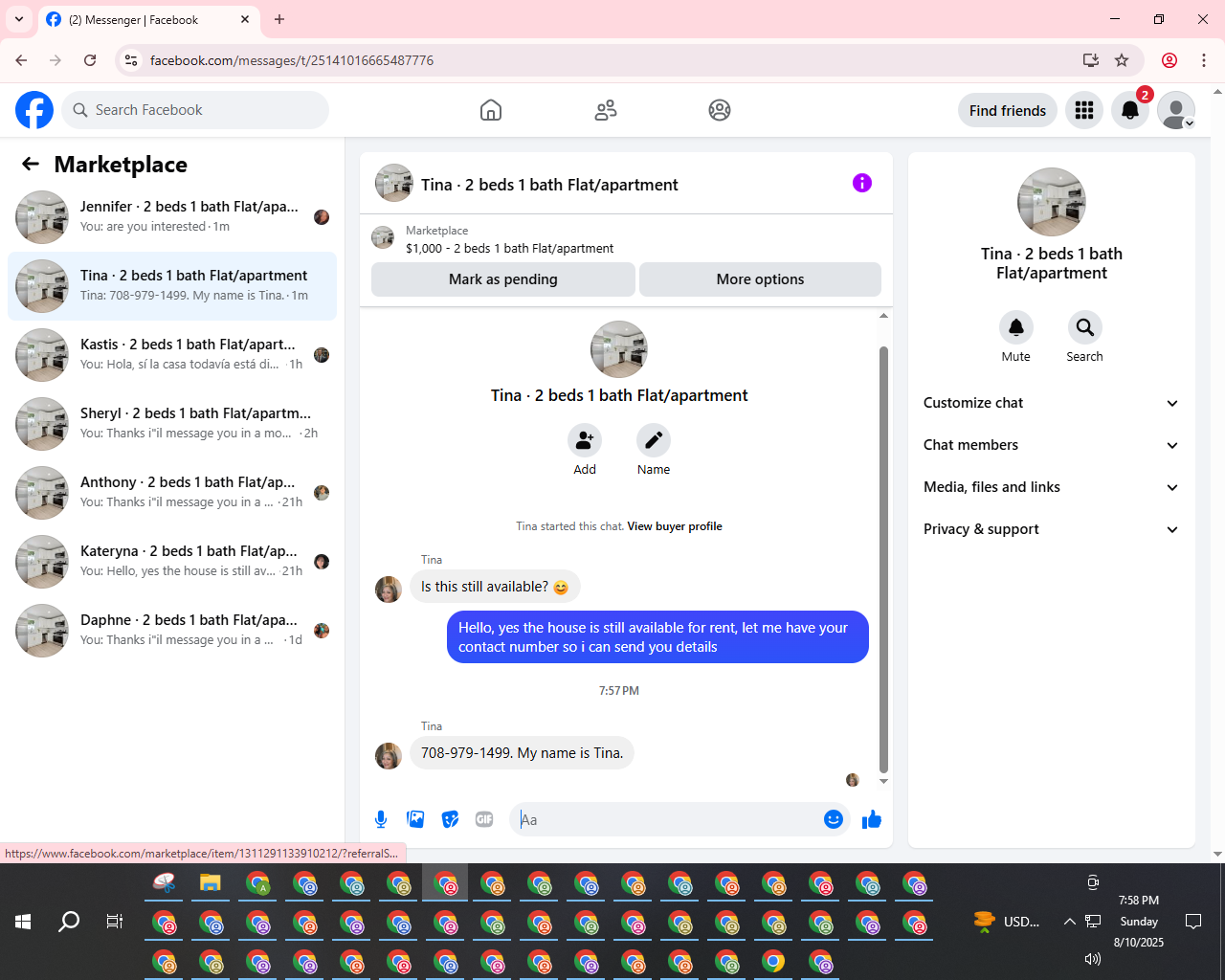The image size is (1225, 980).
Task: Choose a sticker from sticker icon
Action: 450,819
